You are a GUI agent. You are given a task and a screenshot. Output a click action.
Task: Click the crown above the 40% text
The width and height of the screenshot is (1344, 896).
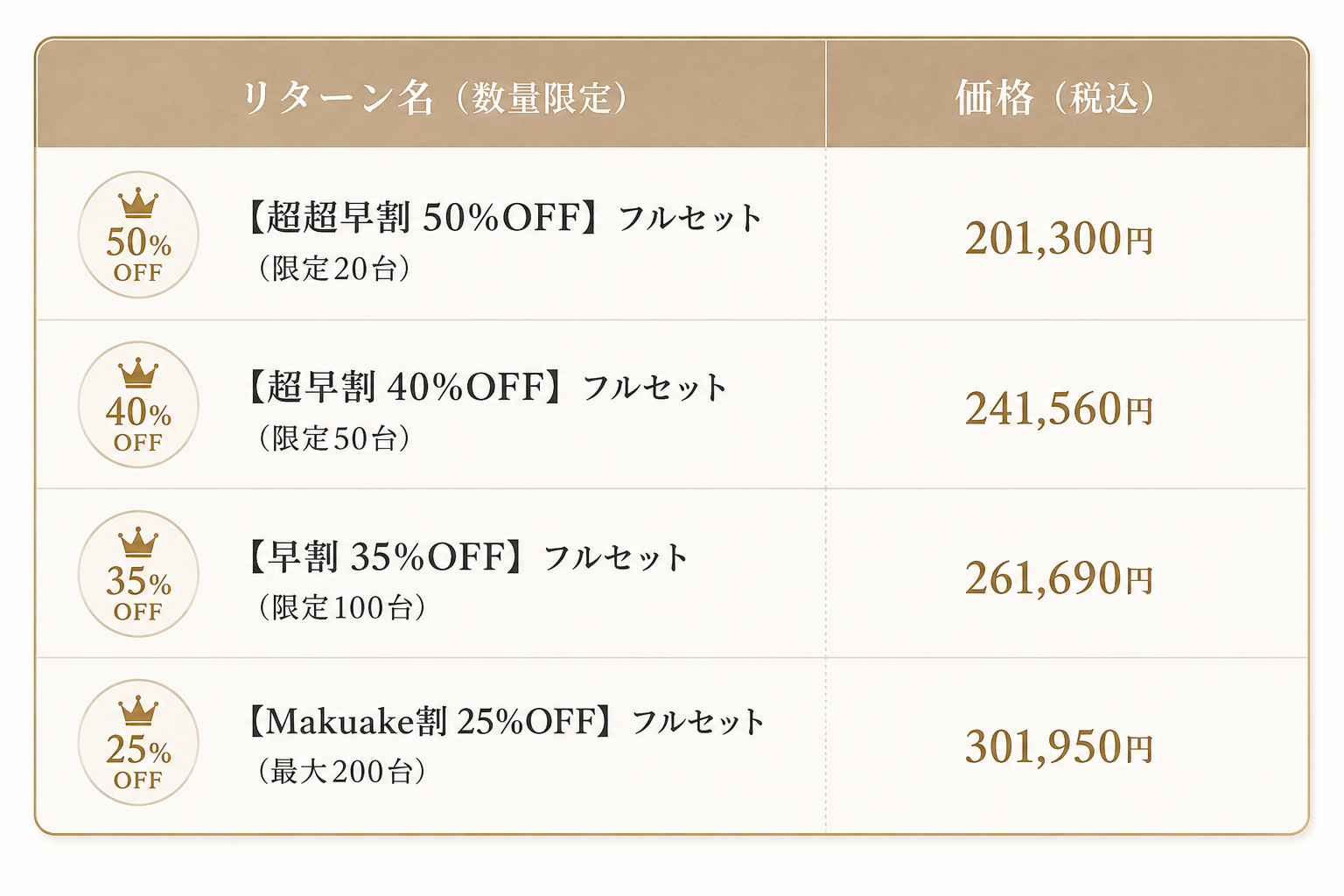coord(138,373)
